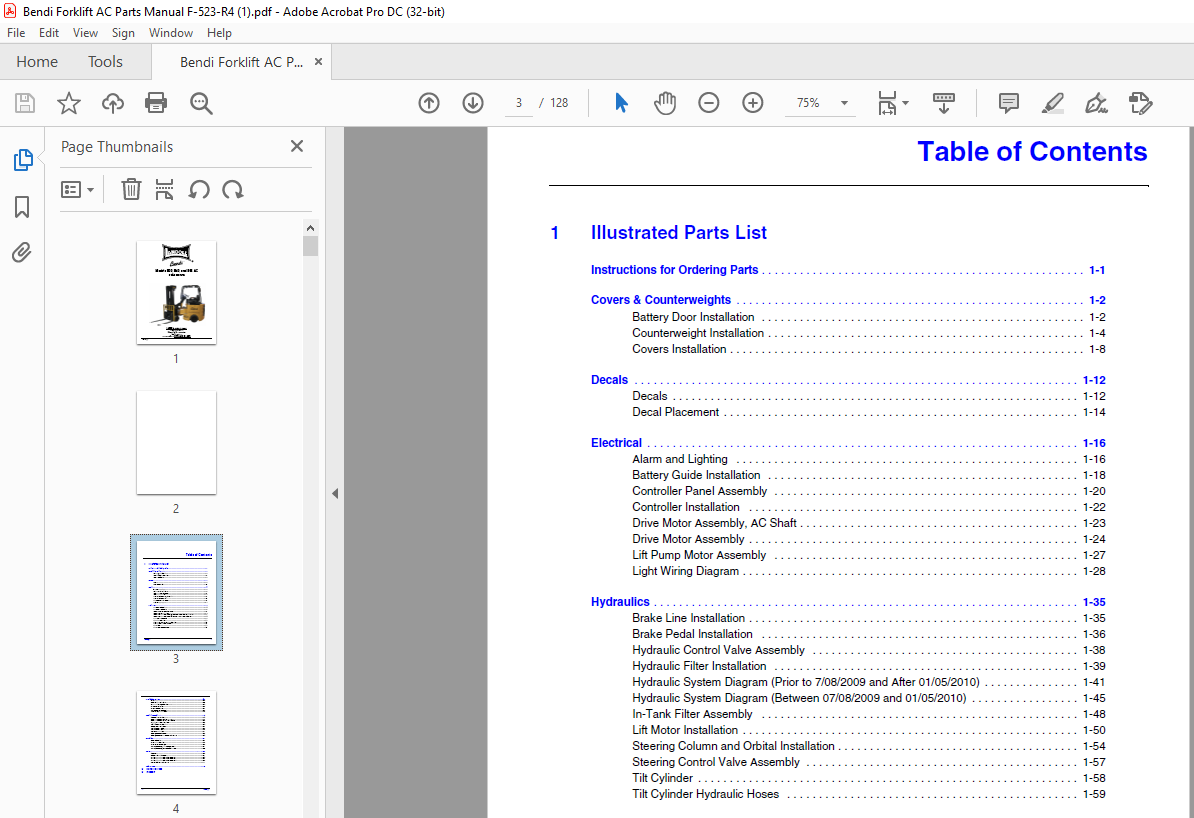Go to next page arrow
This screenshot has height=818, width=1194.
point(473,103)
